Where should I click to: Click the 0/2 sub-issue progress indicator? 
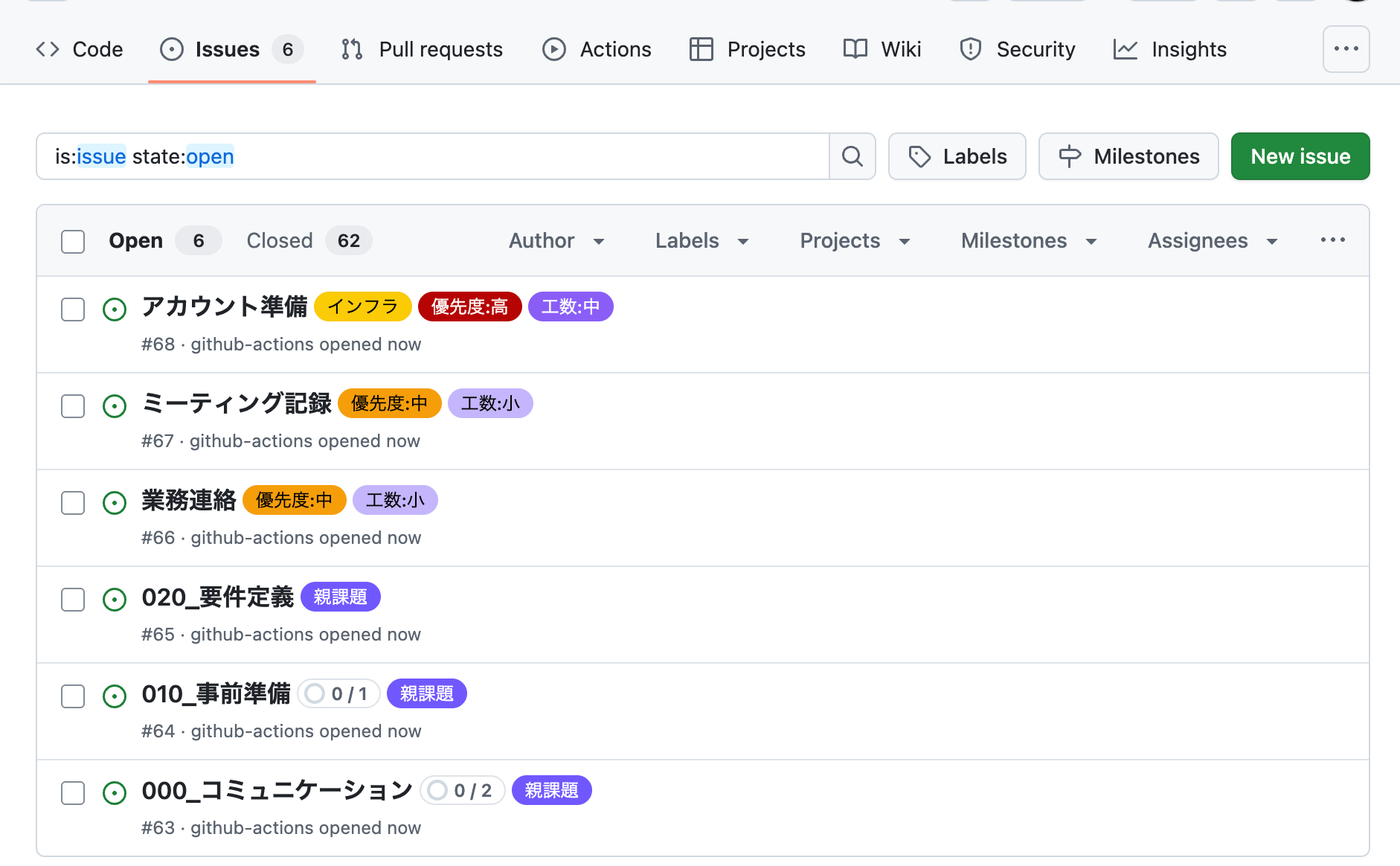click(x=462, y=791)
